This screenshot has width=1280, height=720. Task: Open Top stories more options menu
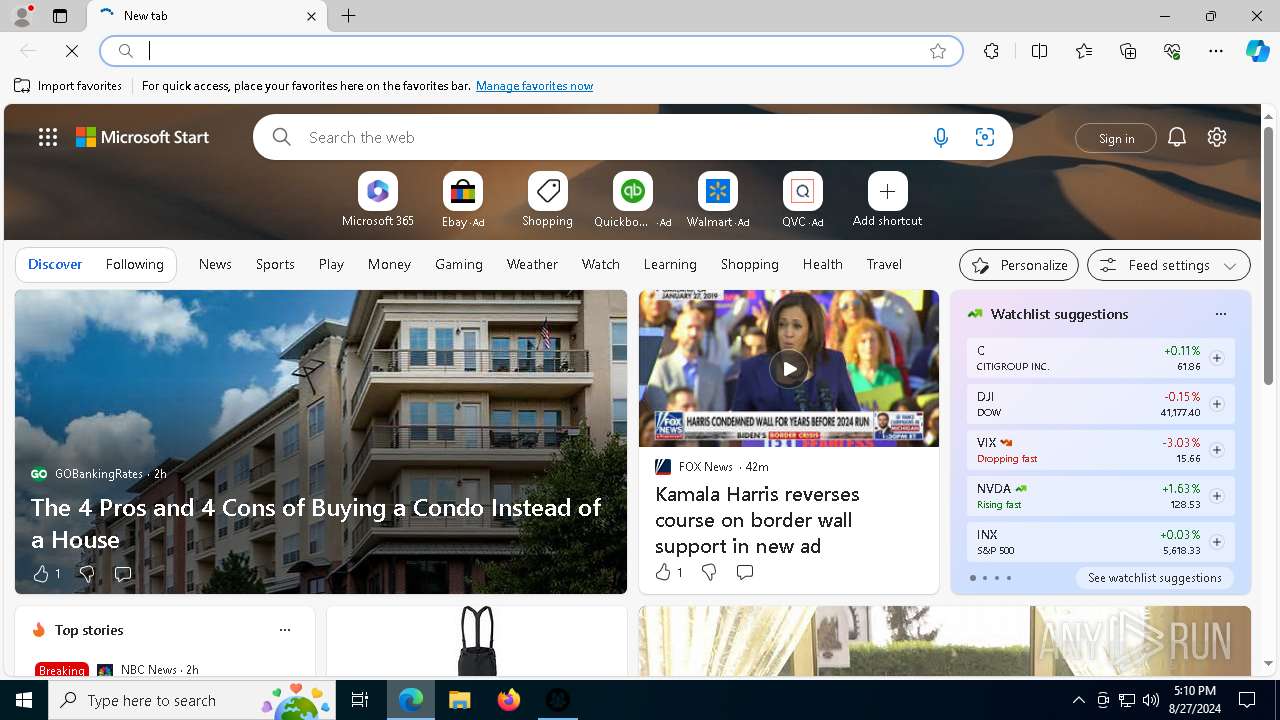click(x=285, y=630)
